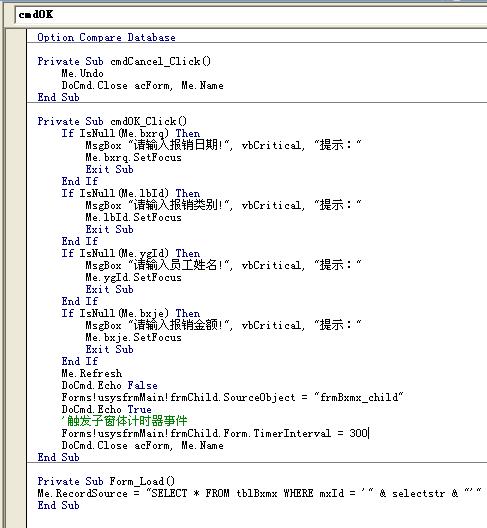Image resolution: width=487 pixels, height=528 pixels.
Task: Click the Me.bxrq.SetFocus statement
Action: coord(133,157)
